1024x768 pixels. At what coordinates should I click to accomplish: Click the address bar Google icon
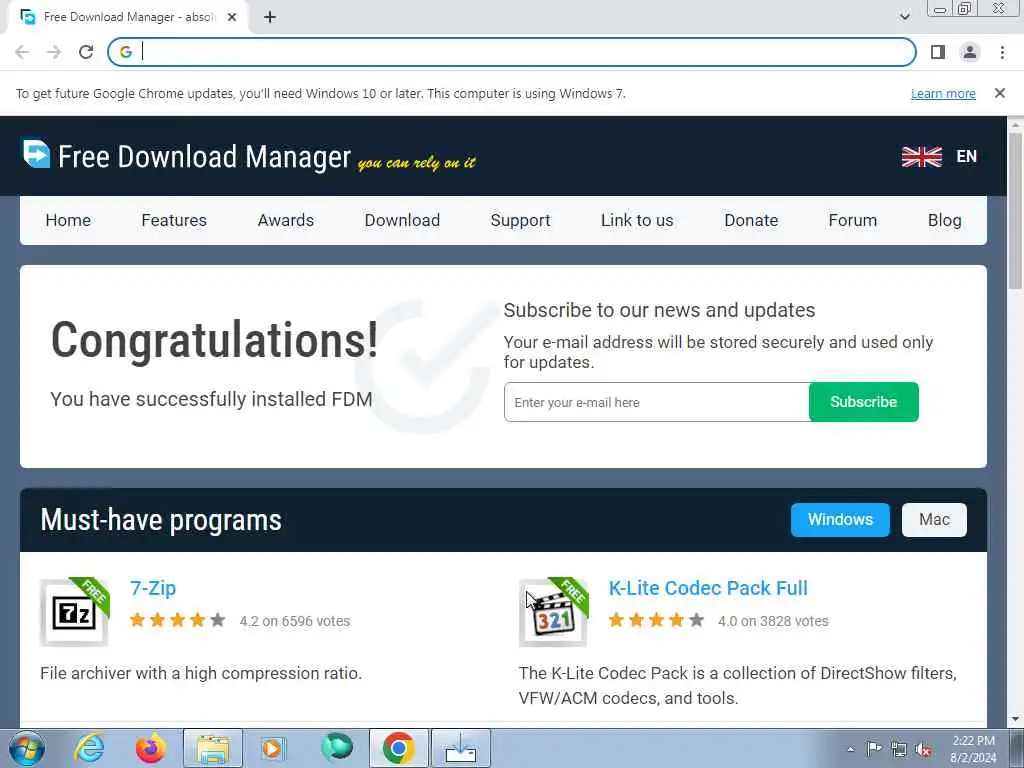[126, 52]
